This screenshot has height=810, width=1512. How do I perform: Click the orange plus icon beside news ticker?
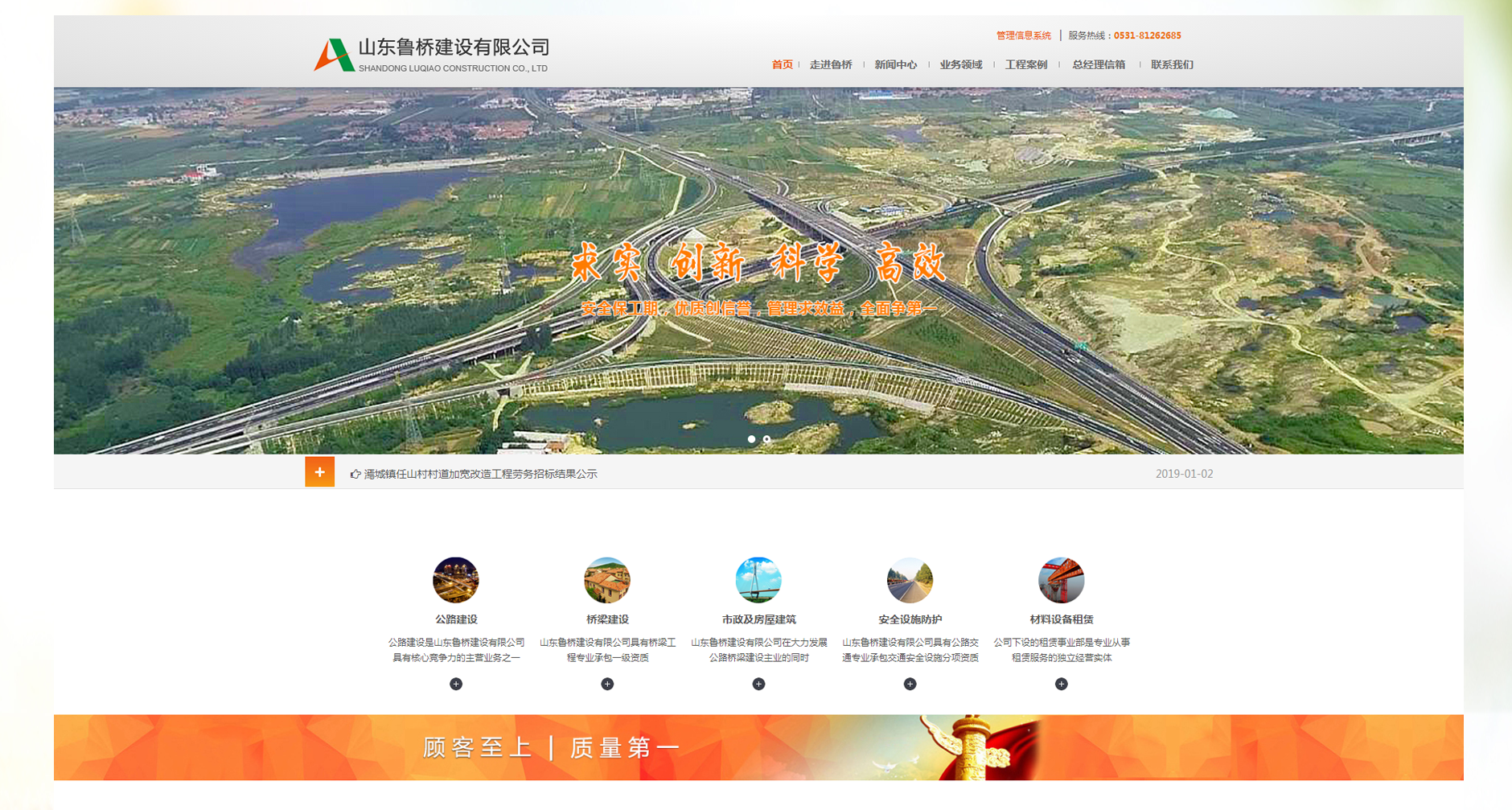click(319, 472)
